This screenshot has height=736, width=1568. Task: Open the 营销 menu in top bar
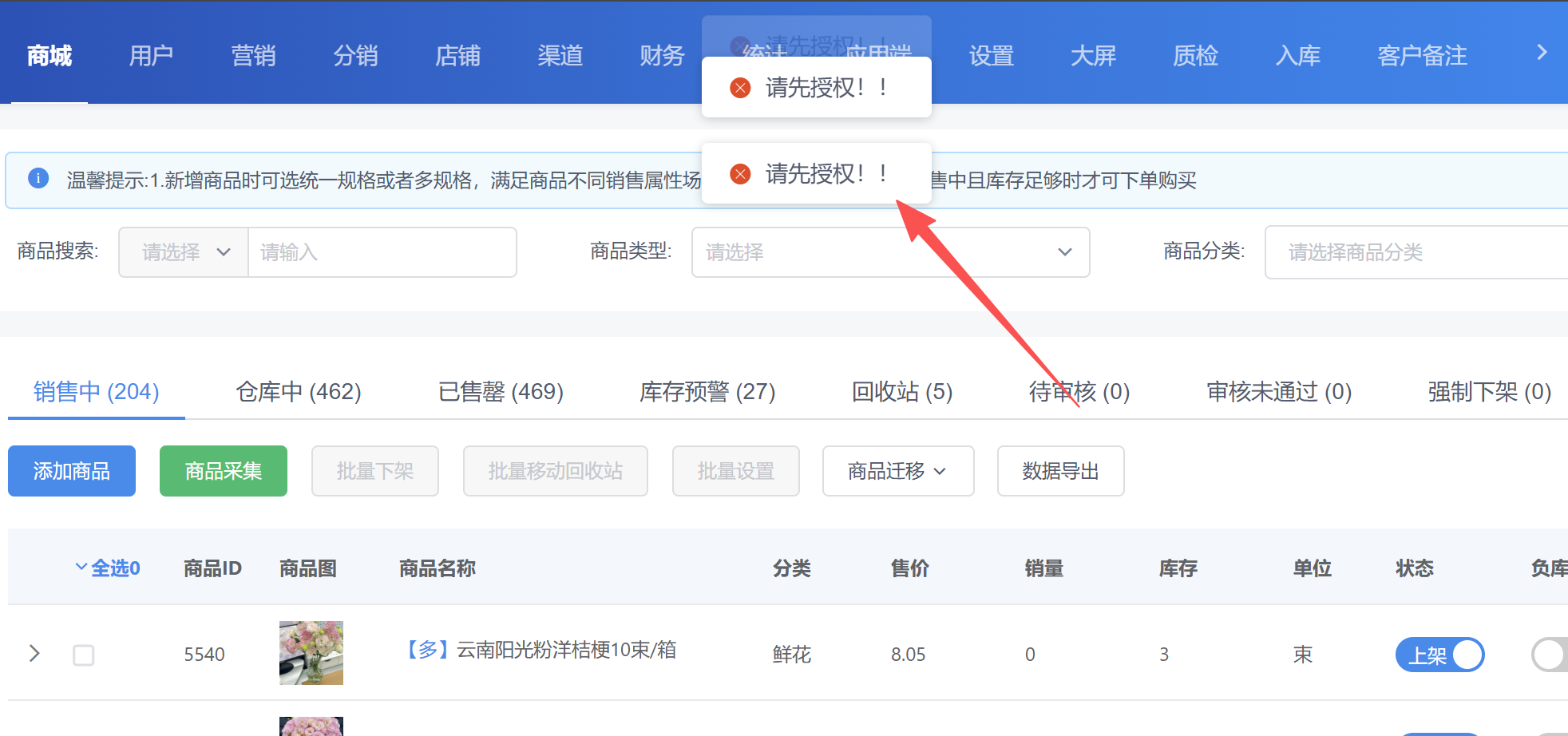[253, 56]
